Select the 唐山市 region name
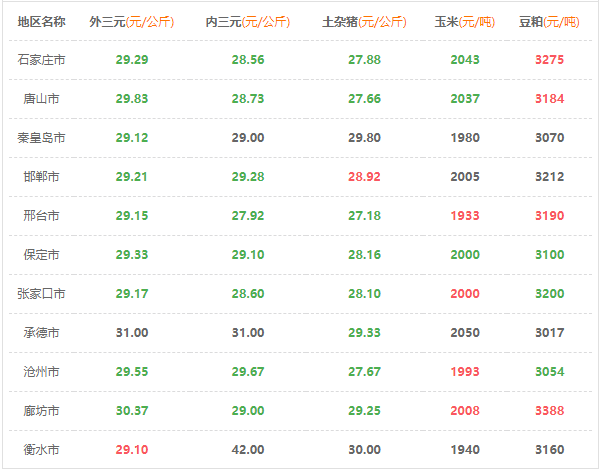603x471 pixels. [42, 99]
